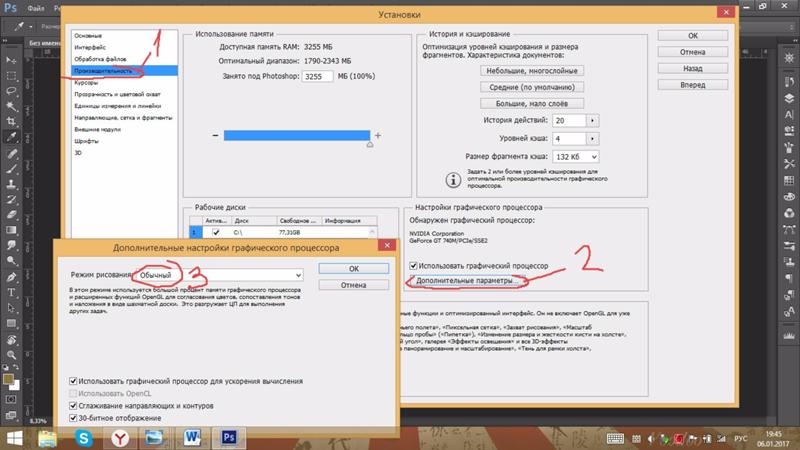Select the Move tool in Photoshop toolbar
The height and width of the screenshot is (450, 800).
[11, 60]
